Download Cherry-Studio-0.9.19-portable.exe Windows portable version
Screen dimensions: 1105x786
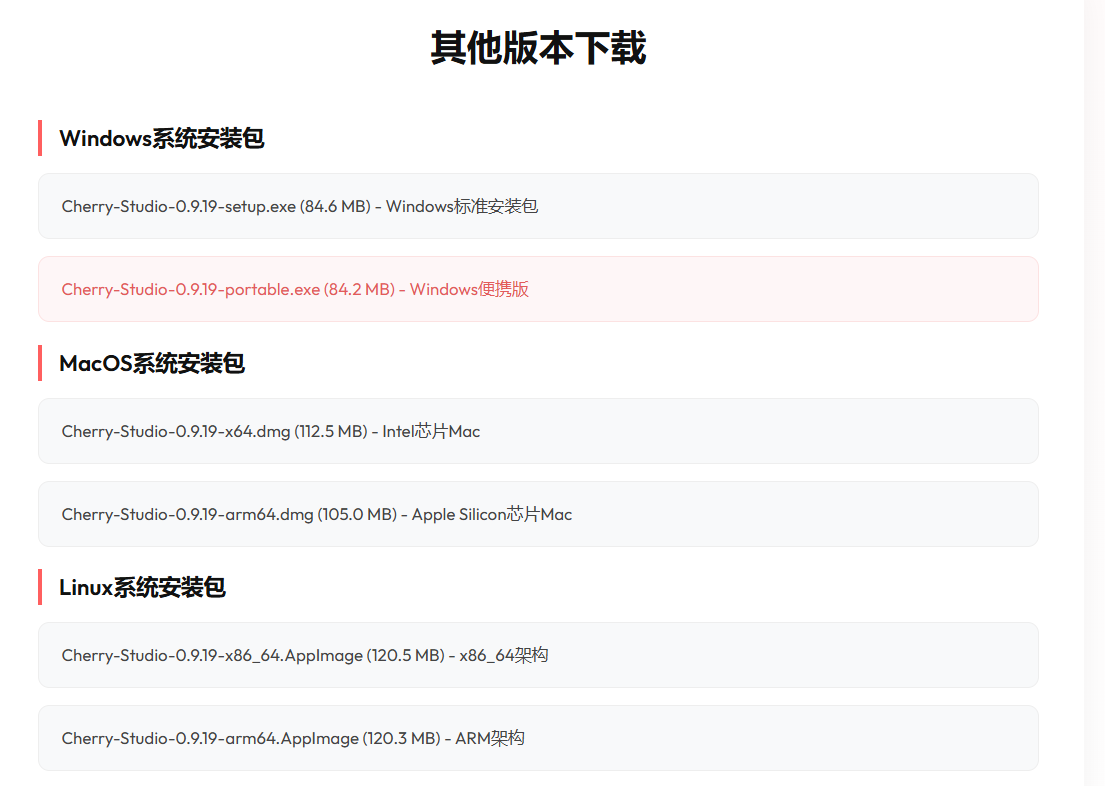(x=538, y=289)
